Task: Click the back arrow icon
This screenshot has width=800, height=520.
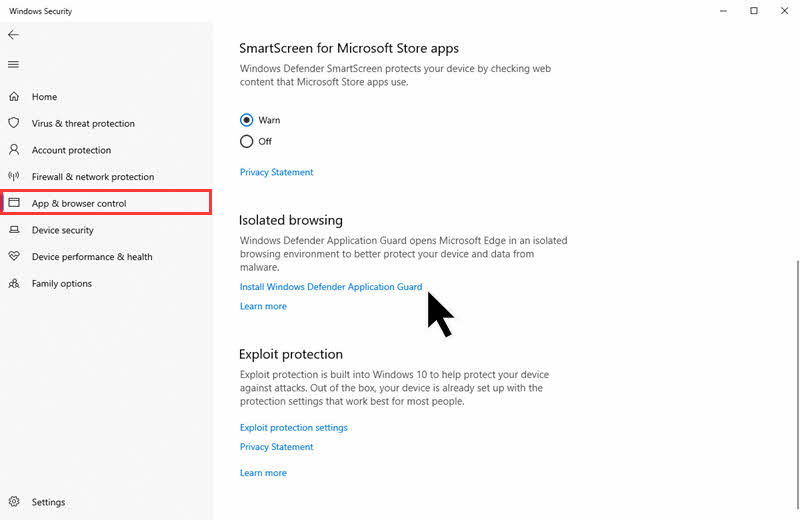Action: (14, 35)
